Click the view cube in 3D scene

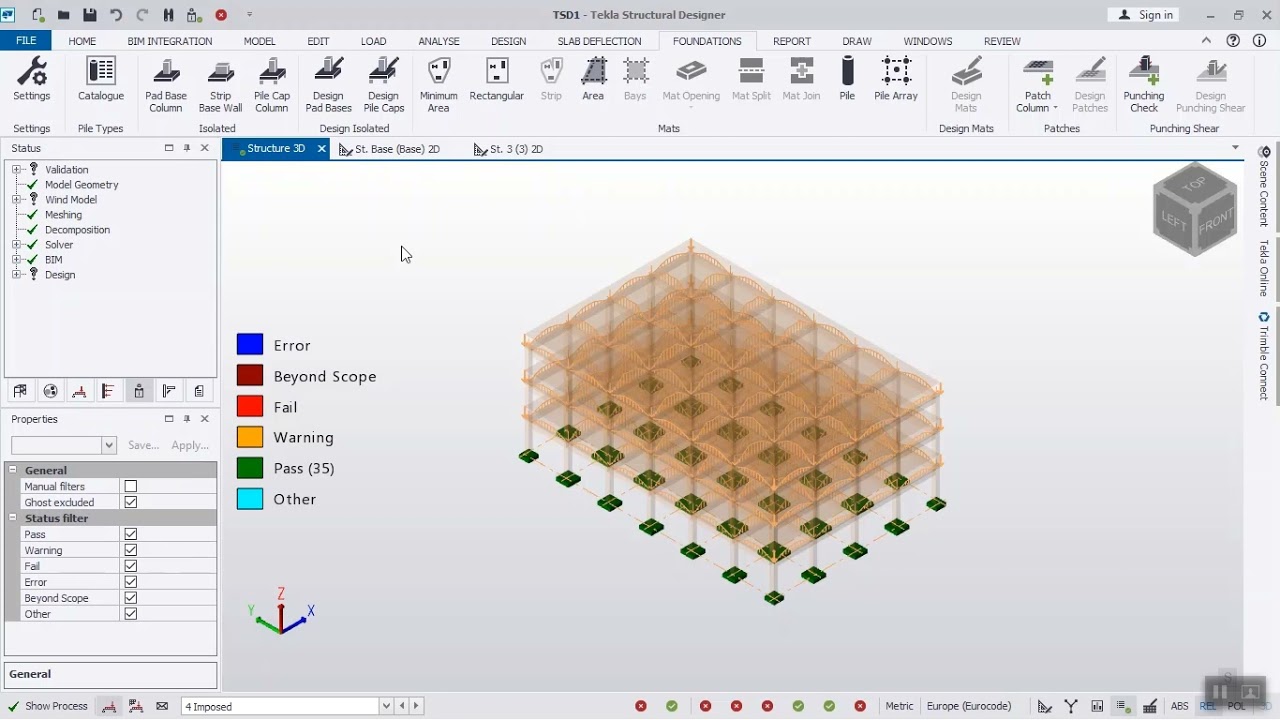pos(1195,209)
